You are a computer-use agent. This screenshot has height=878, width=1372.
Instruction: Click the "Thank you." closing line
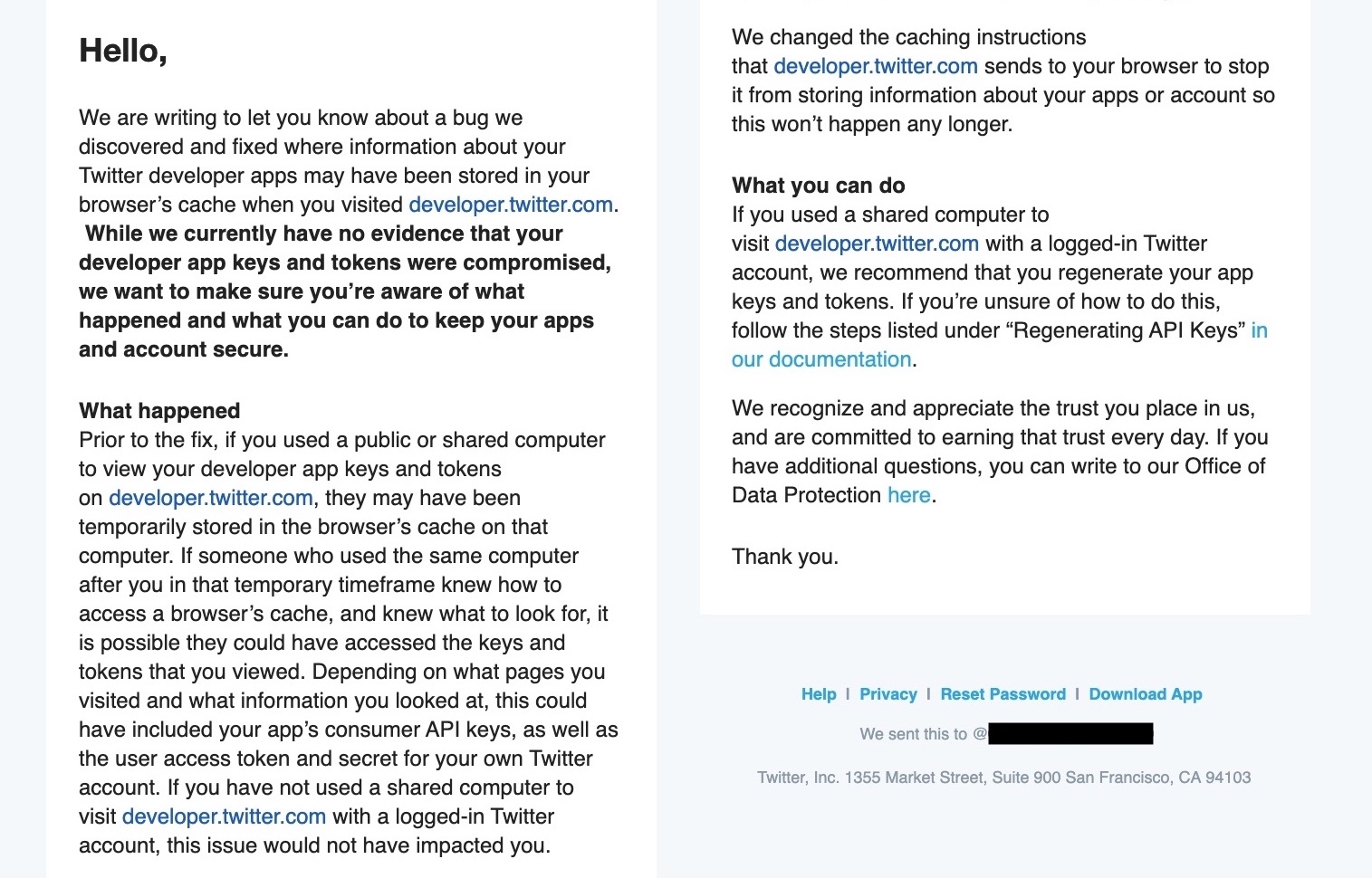tap(785, 557)
